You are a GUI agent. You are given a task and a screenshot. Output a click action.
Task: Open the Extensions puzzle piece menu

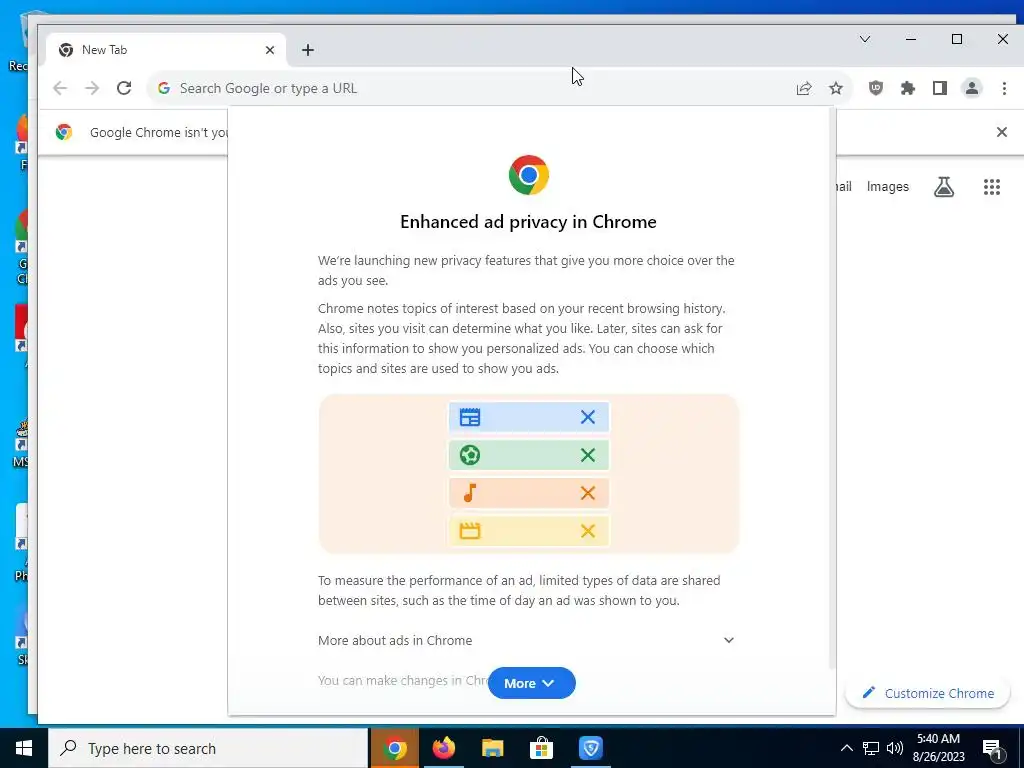[908, 88]
